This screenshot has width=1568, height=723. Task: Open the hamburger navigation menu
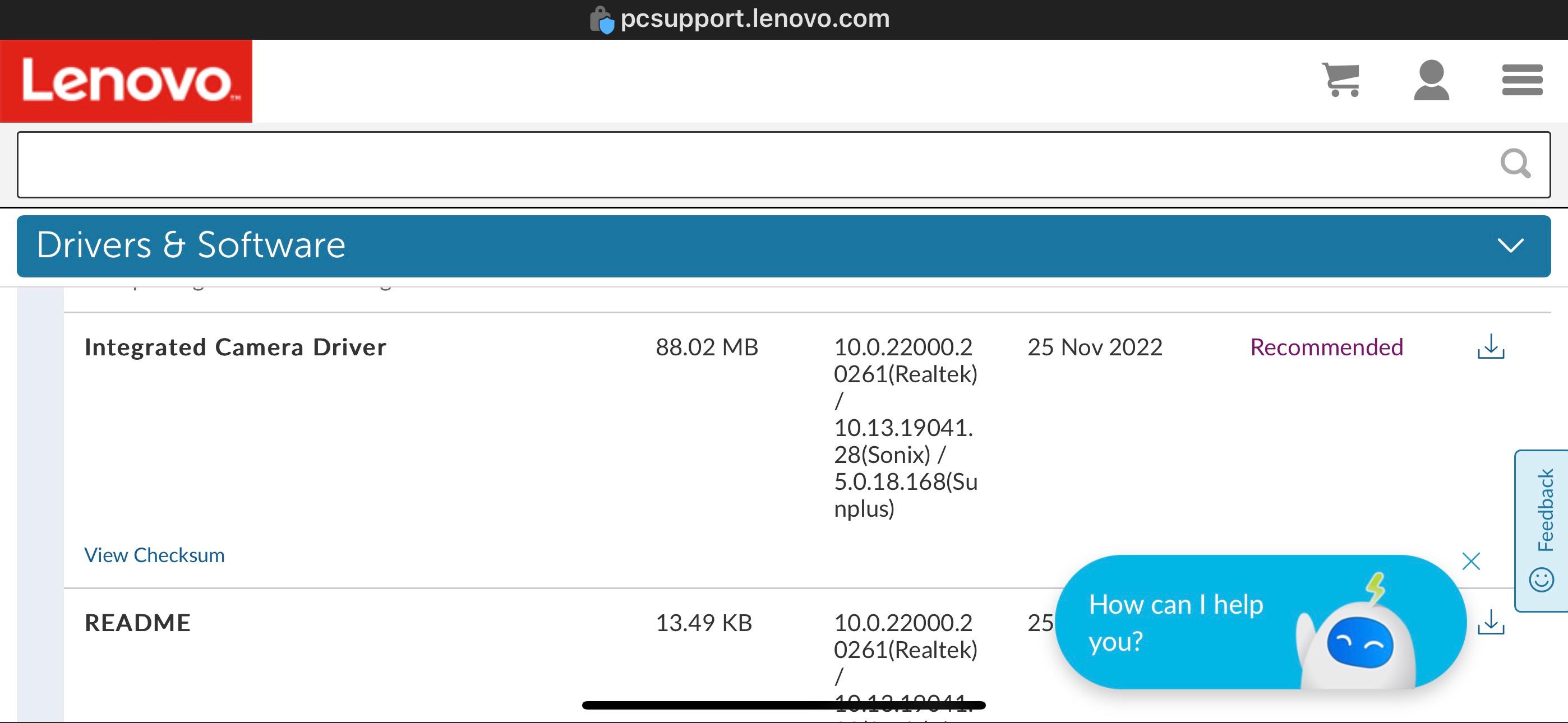1522,80
